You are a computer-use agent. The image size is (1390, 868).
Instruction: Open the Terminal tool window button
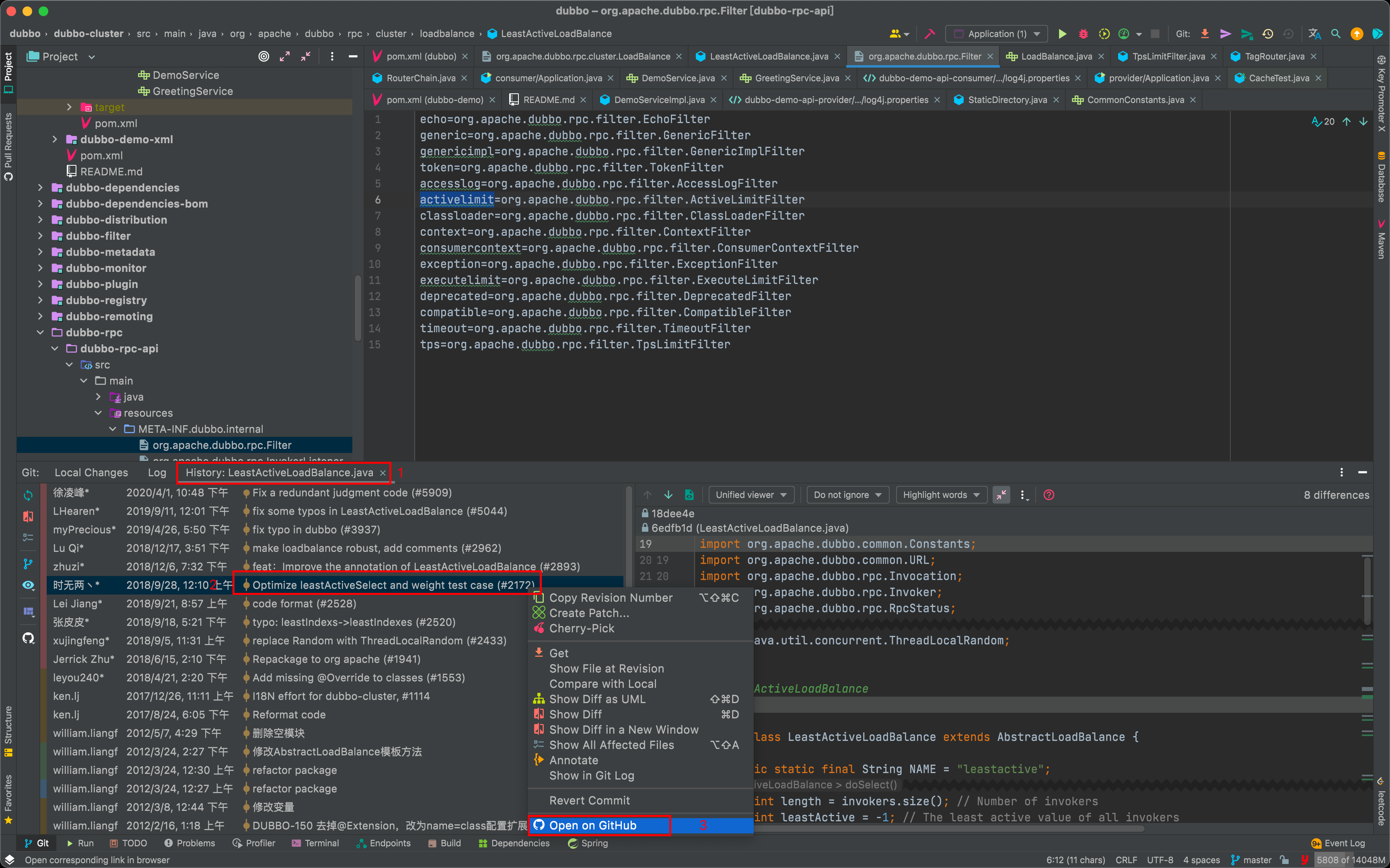pos(316,843)
